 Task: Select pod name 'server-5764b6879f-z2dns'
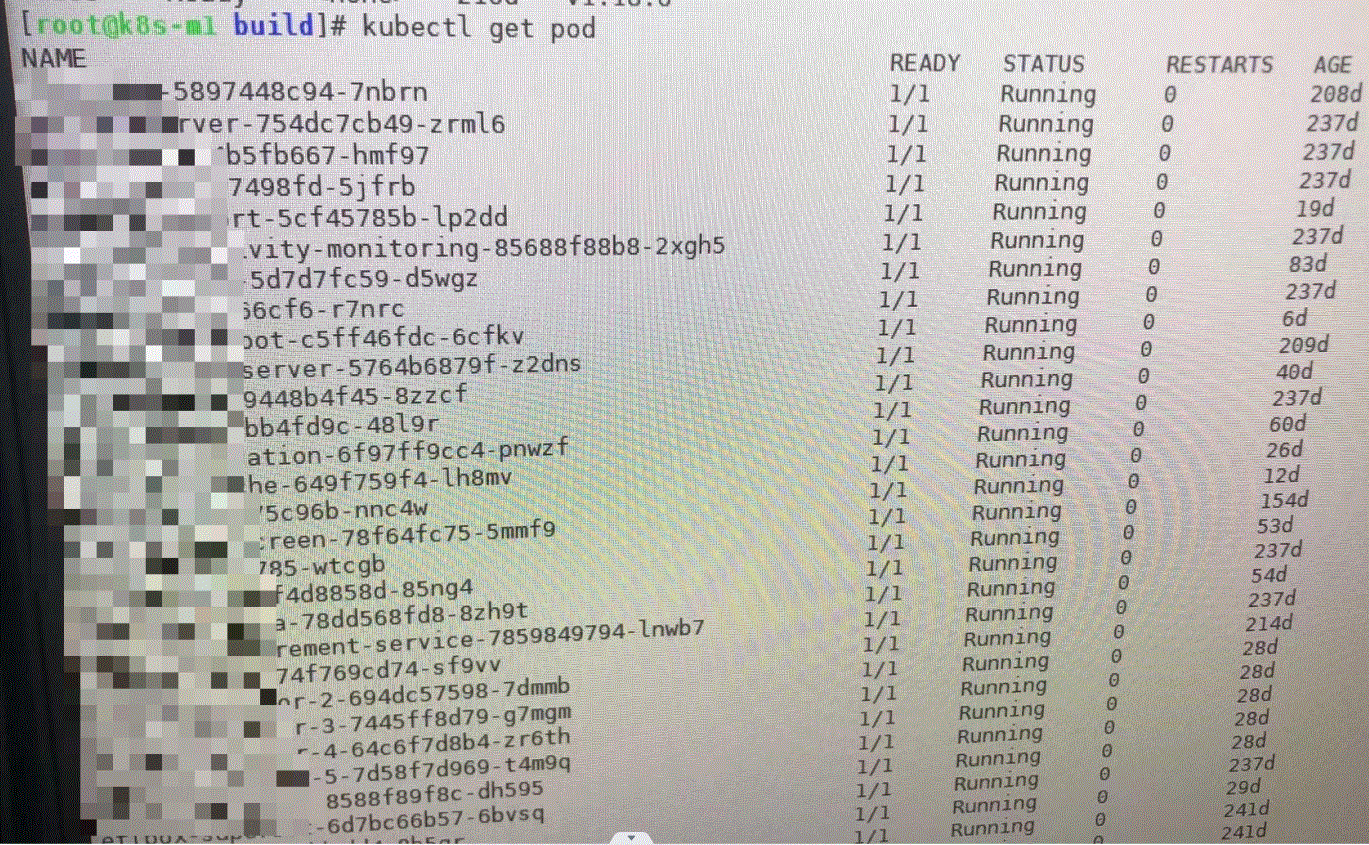[x=412, y=366]
